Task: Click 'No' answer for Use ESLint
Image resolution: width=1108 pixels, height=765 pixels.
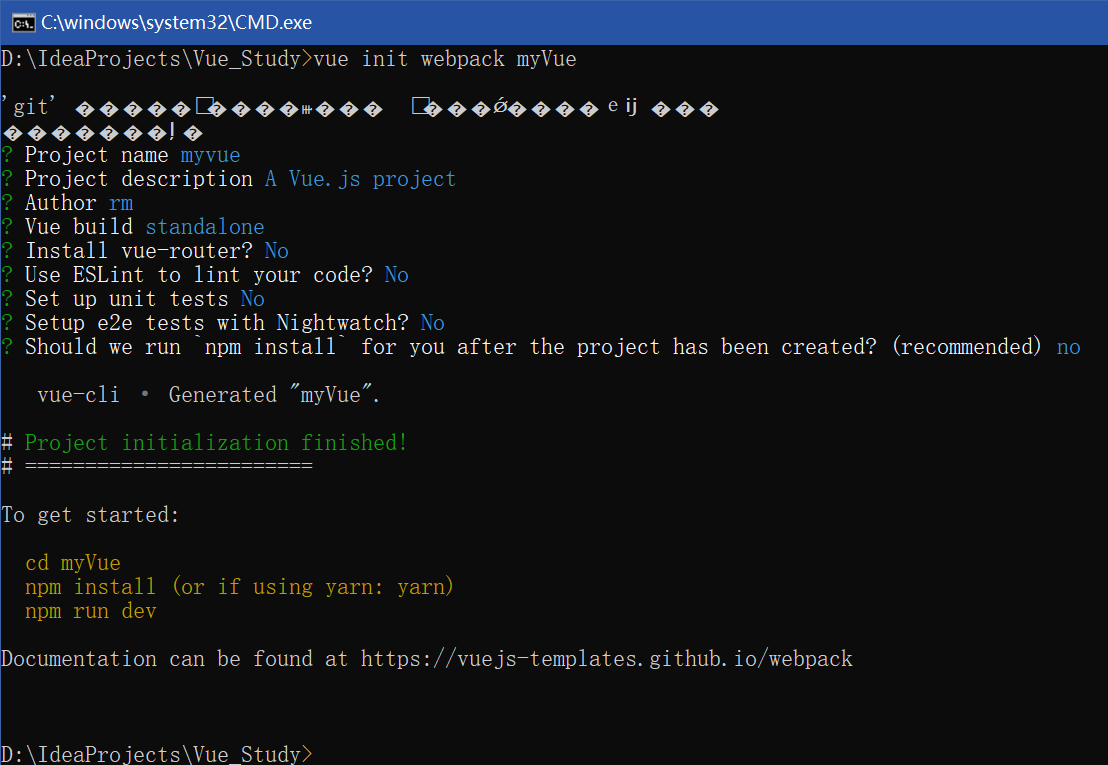Action: [x=396, y=275]
